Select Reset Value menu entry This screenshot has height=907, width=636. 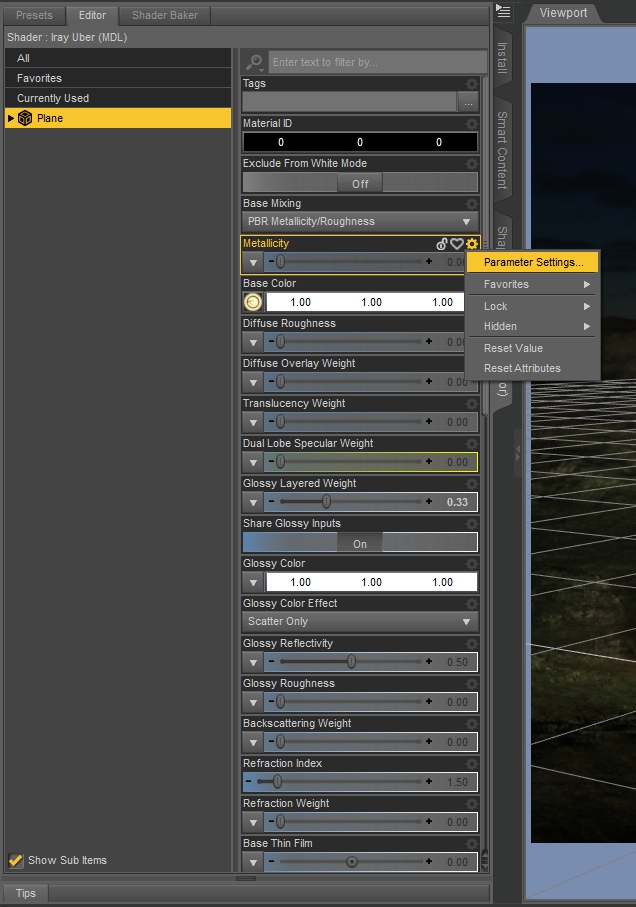(x=533, y=348)
